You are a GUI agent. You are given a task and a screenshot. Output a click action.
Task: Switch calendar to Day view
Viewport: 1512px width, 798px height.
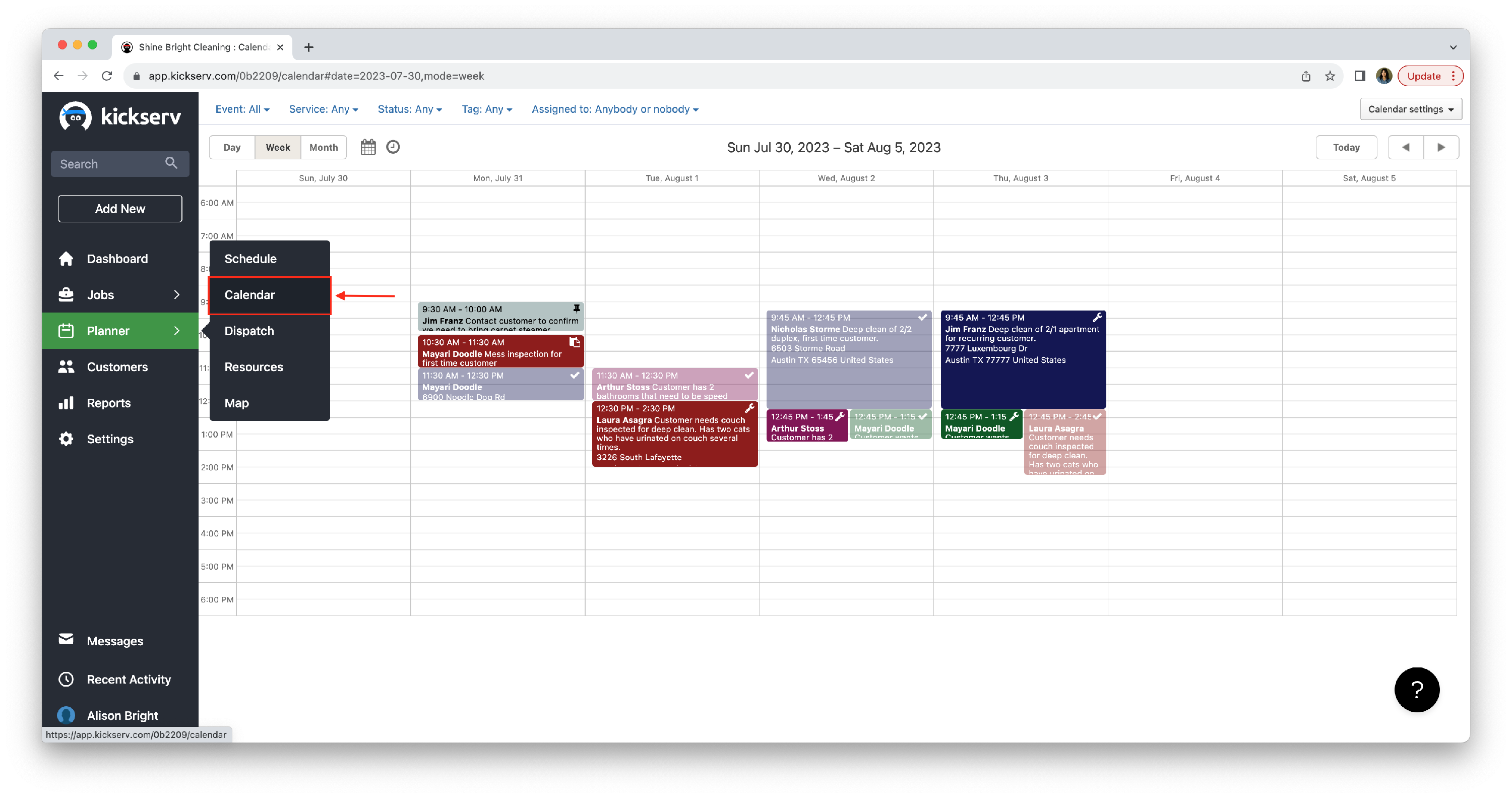(x=232, y=147)
